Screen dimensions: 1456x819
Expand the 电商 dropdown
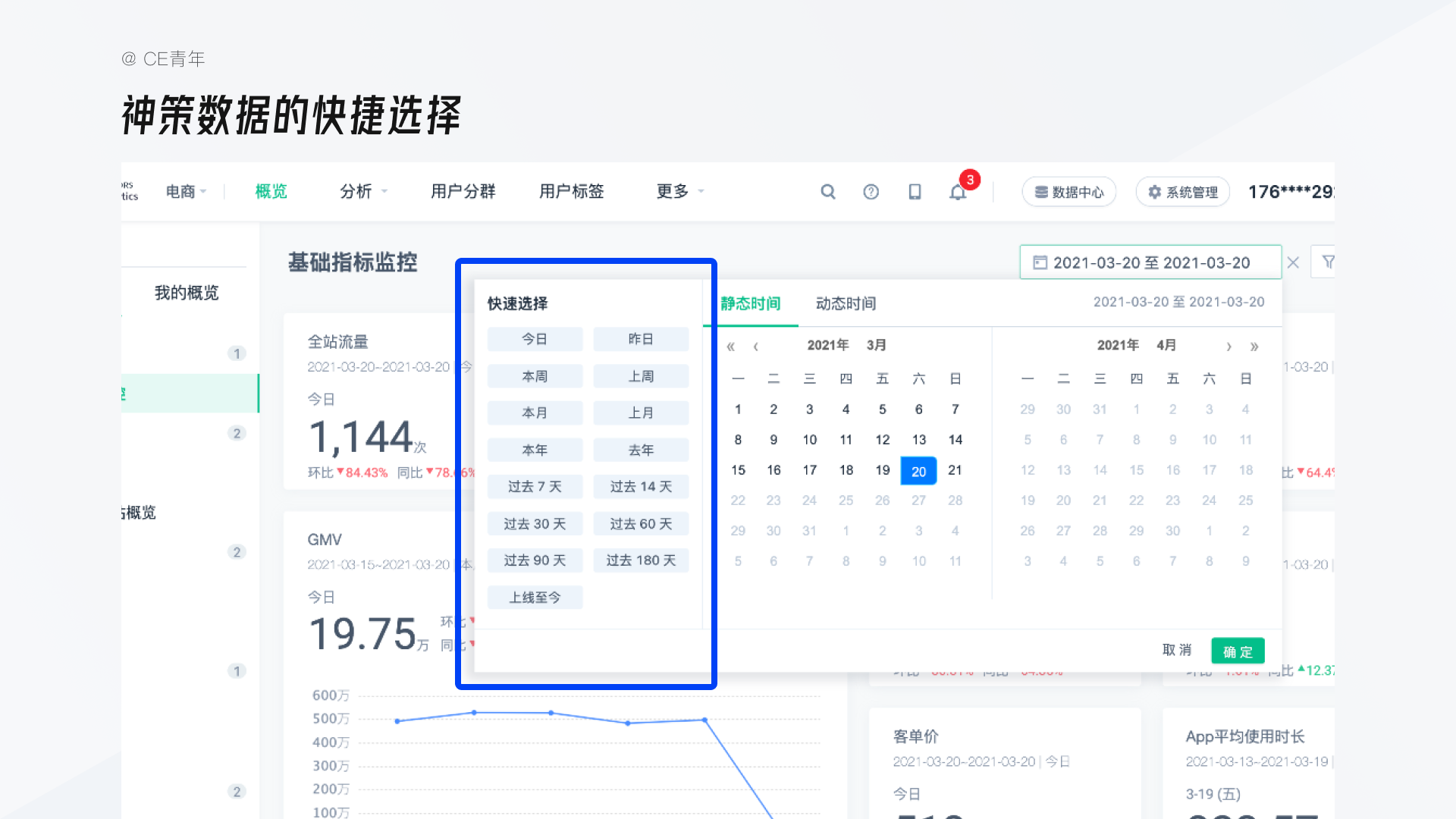pos(187,192)
